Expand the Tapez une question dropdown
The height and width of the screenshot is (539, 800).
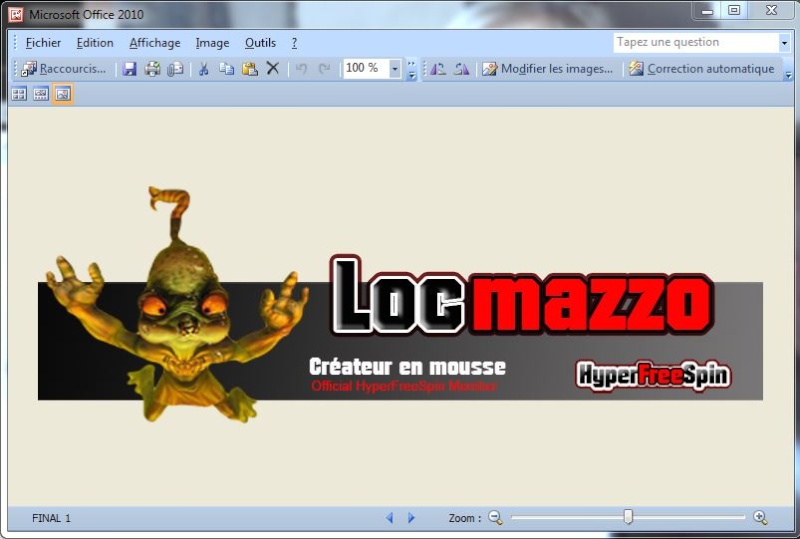(x=785, y=43)
